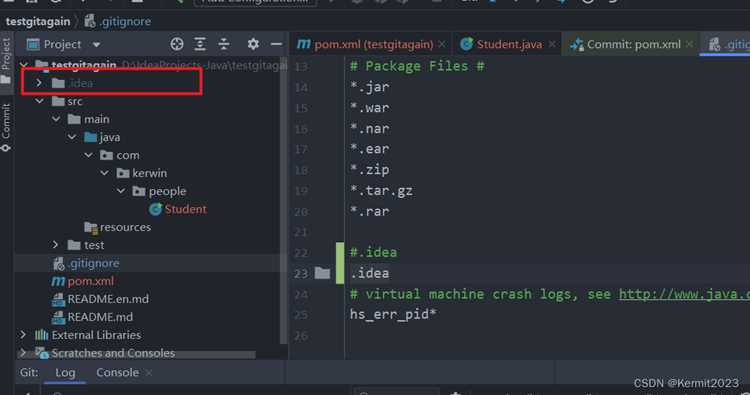Place cursor on line '*.tar.gz'
The image size is (750, 395).
coord(381,191)
